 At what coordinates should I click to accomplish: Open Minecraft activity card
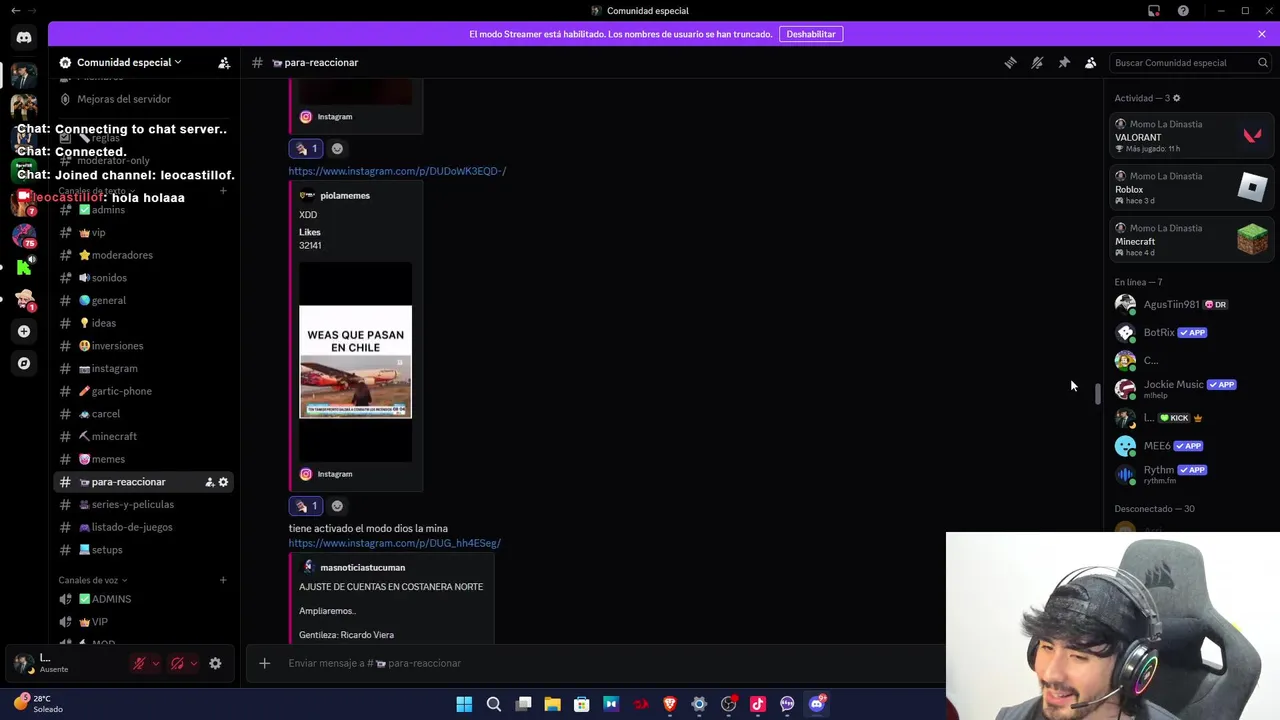pyautogui.click(x=1192, y=240)
